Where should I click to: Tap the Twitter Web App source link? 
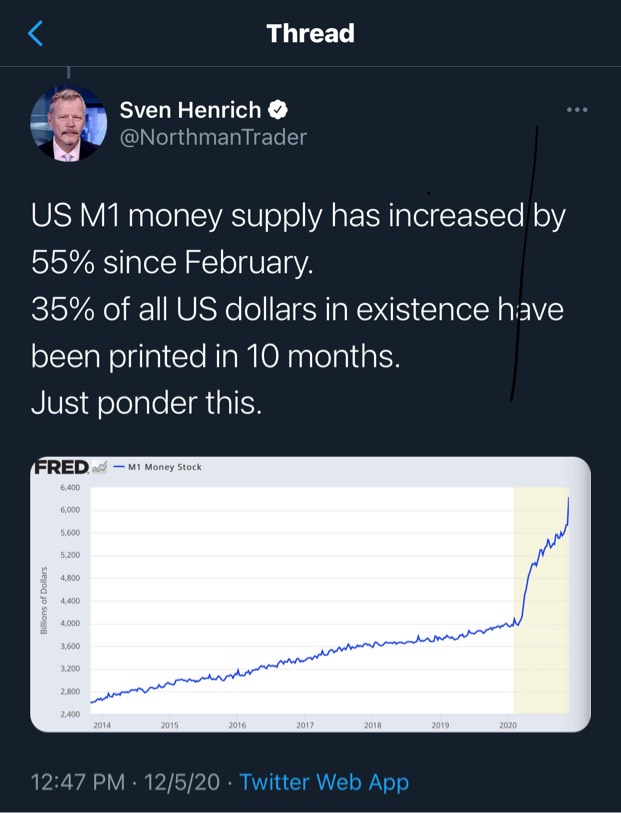[x=324, y=782]
